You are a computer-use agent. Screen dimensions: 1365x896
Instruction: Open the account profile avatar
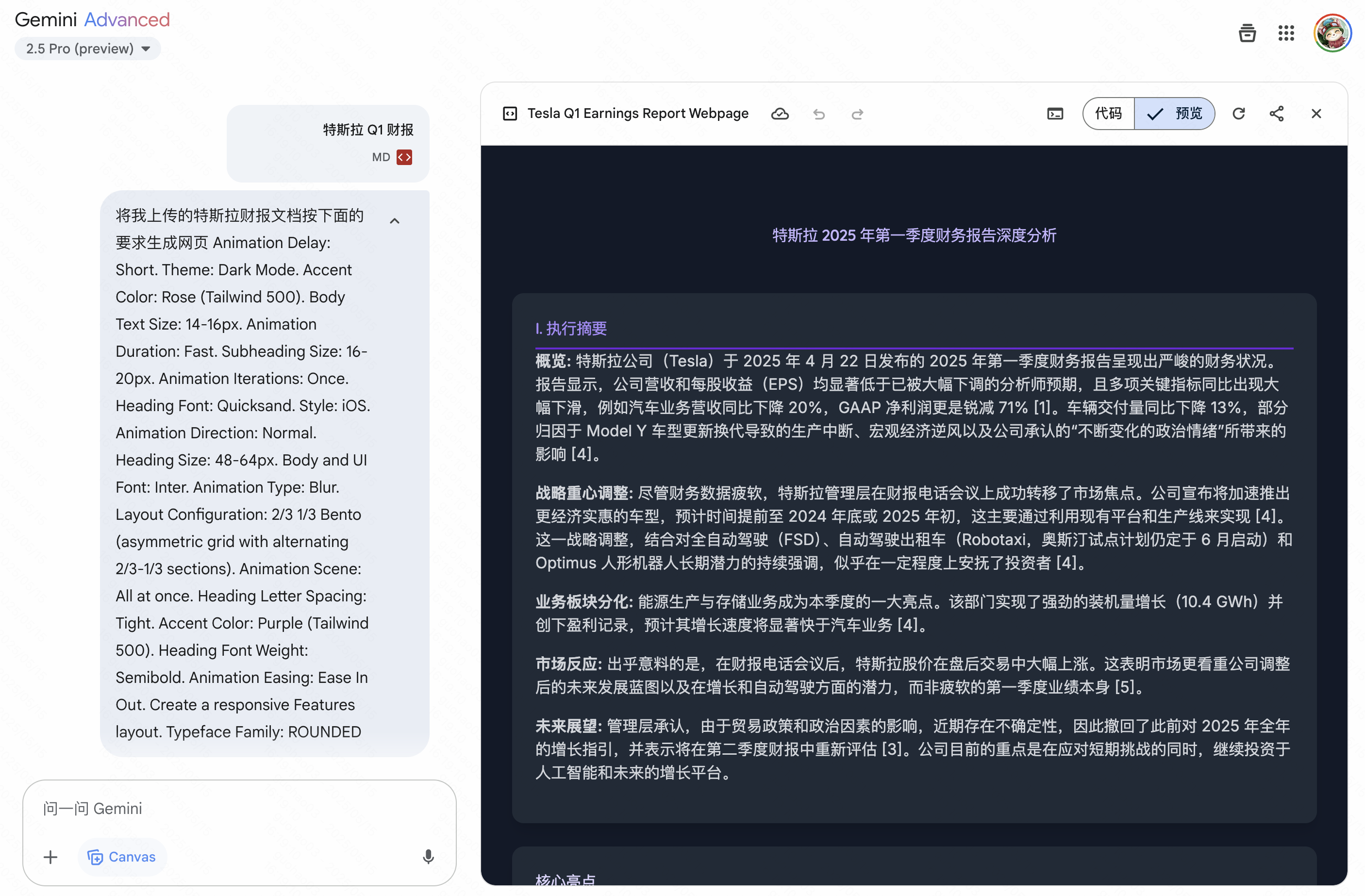(1332, 33)
